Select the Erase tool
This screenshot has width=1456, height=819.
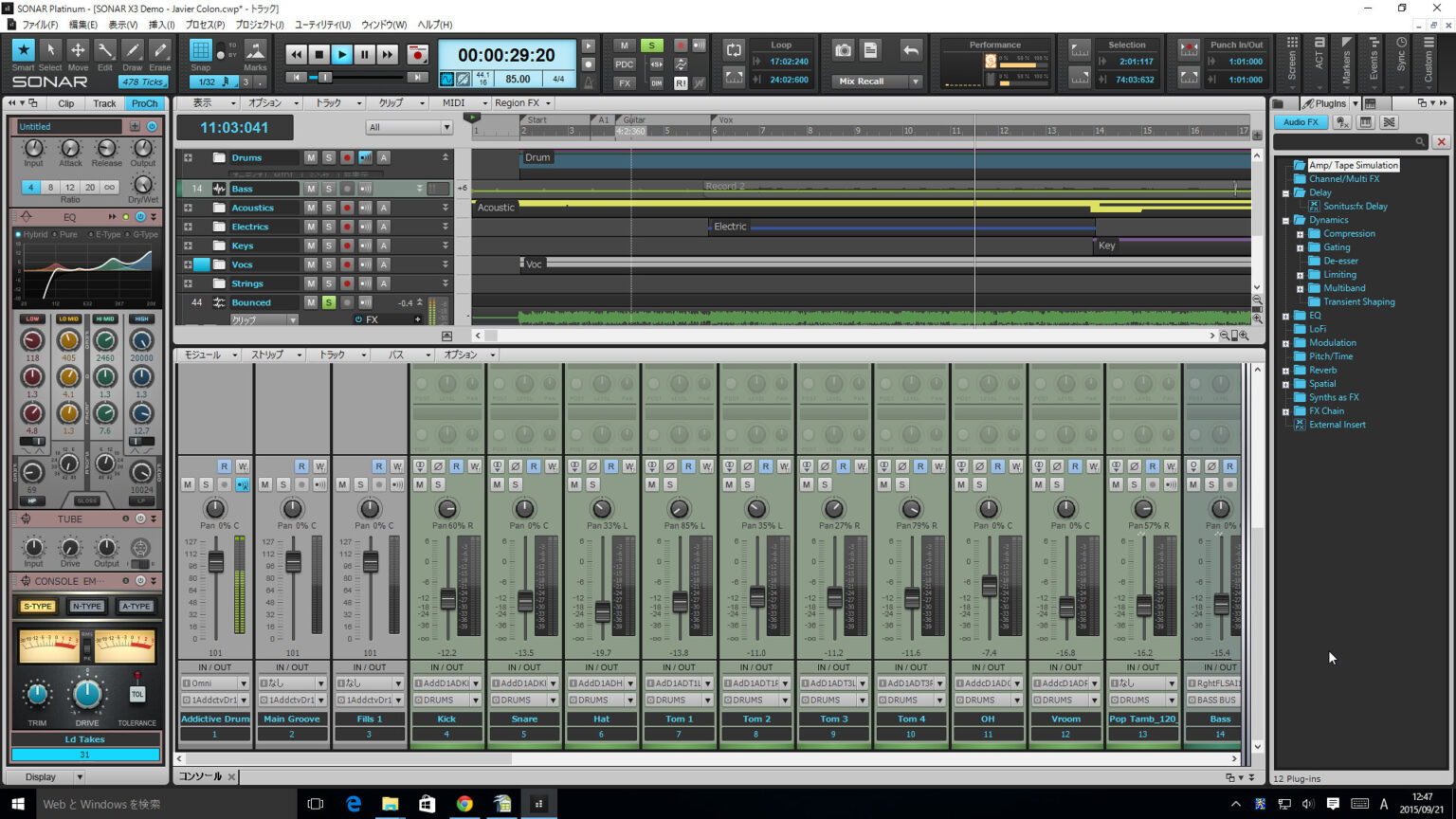pyautogui.click(x=160, y=51)
